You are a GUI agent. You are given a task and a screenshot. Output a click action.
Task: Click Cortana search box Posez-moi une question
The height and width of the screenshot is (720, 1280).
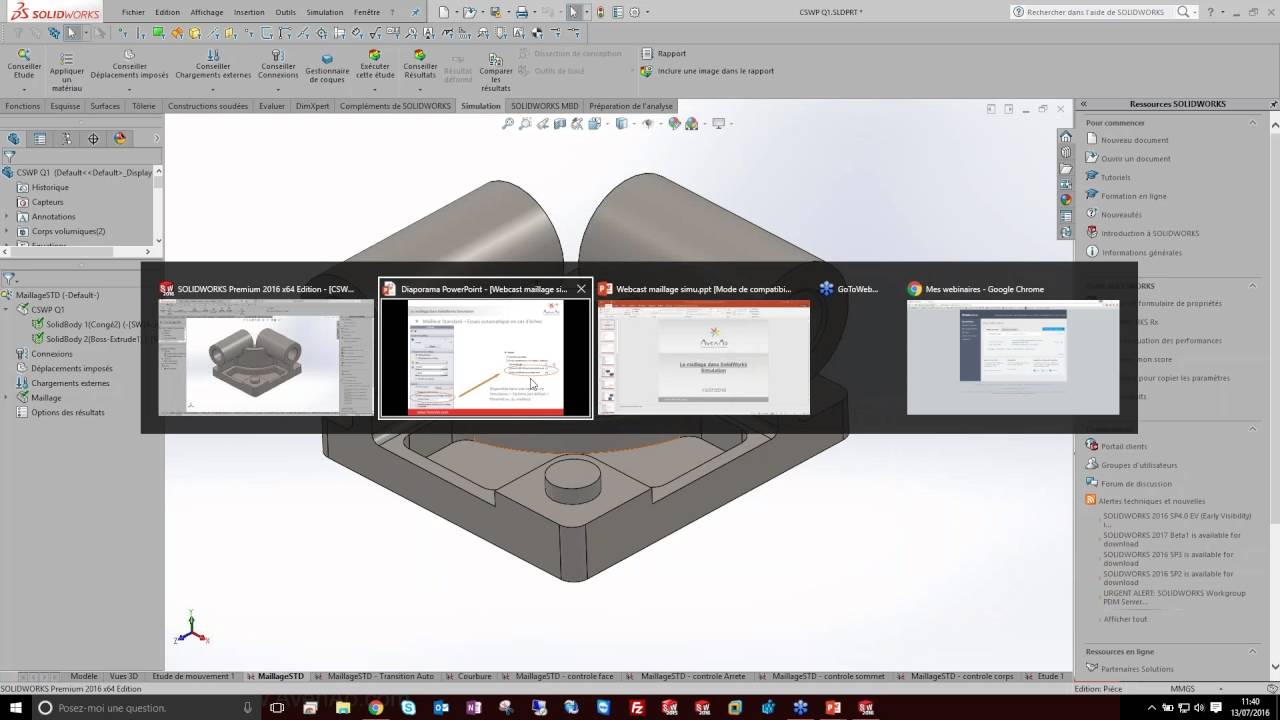coord(145,707)
